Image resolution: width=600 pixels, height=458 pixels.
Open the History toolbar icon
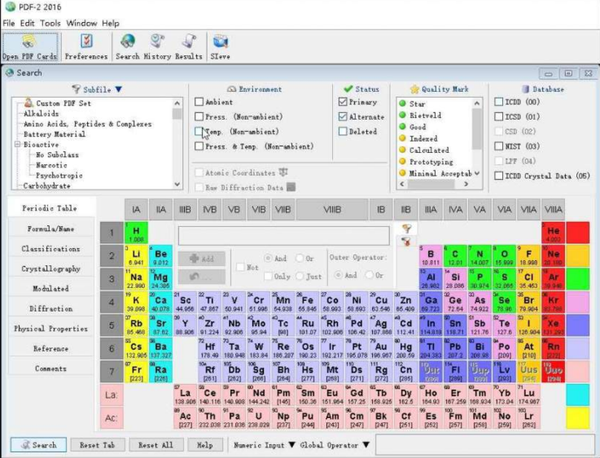[x=157, y=47]
